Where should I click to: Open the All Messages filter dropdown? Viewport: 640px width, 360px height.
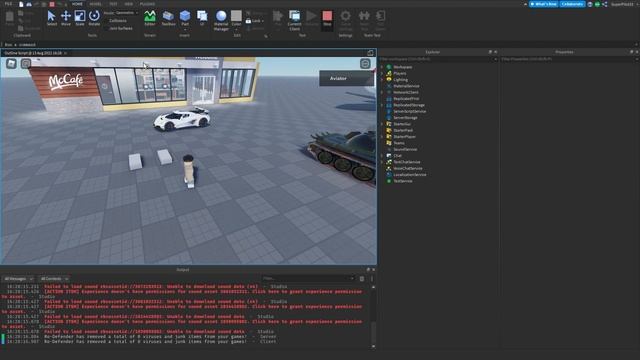click(18, 279)
